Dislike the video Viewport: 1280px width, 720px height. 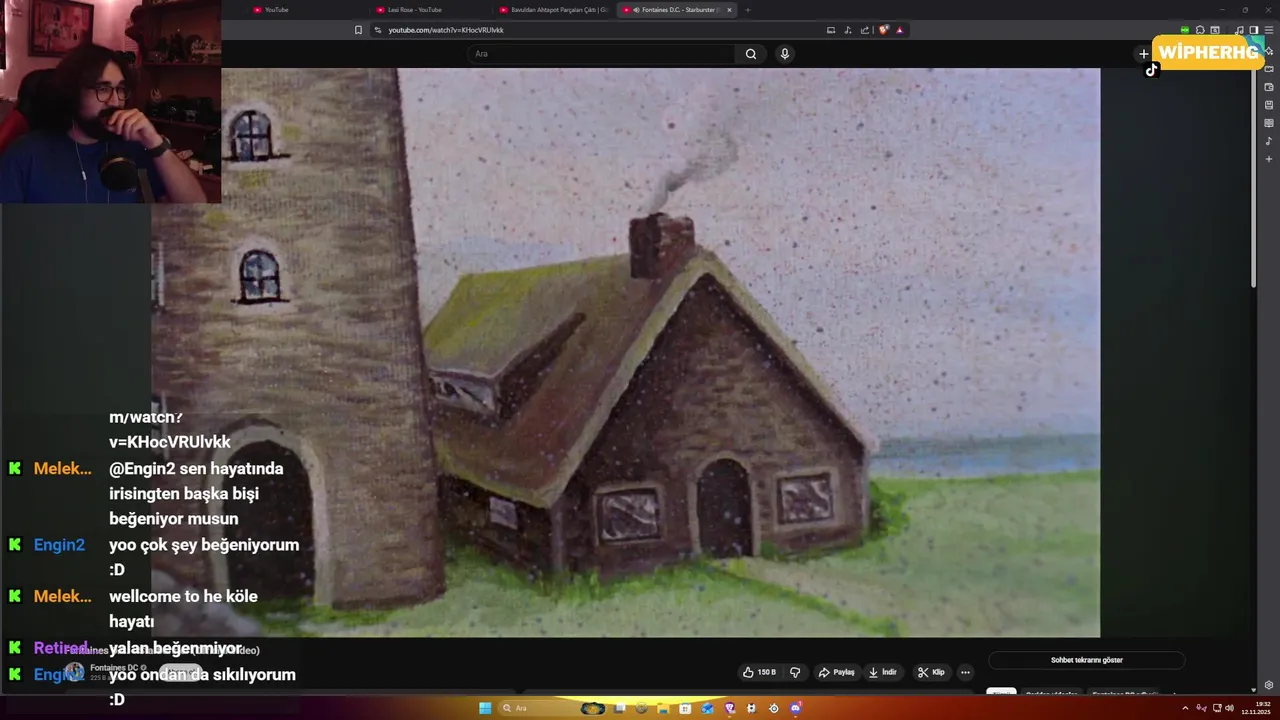(795, 672)
